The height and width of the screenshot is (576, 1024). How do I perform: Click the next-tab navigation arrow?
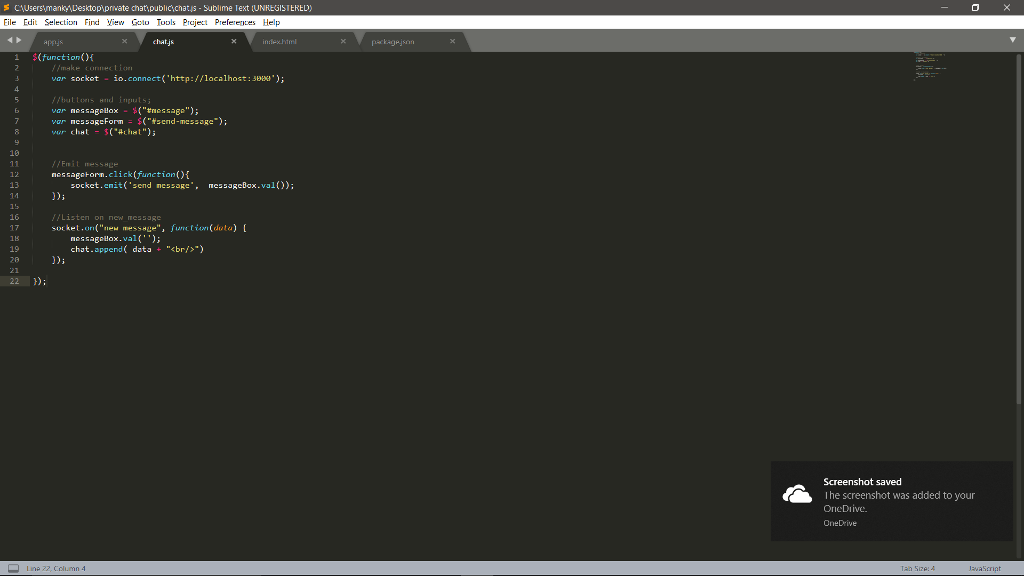tap(17, 40)
